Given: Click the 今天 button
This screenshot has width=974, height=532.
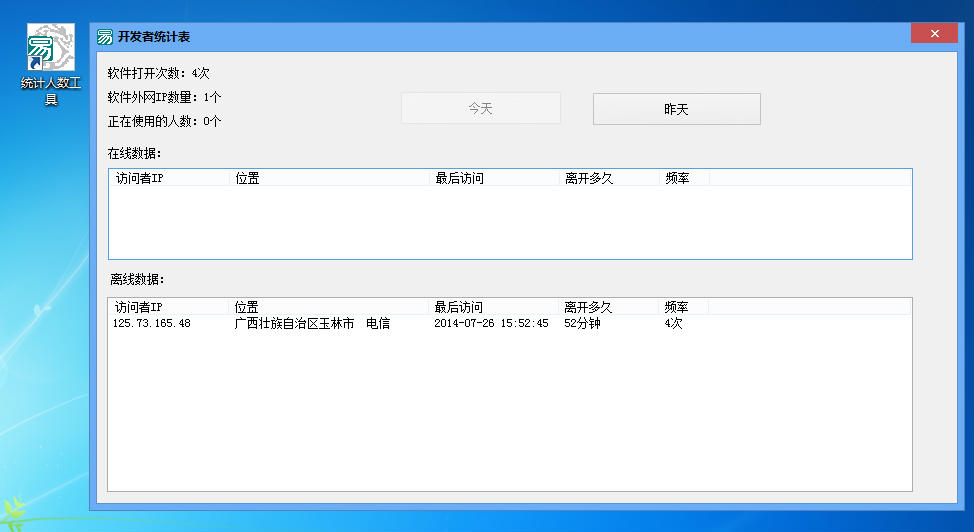Looking at the screenshot, I should [x=481, y=109].
